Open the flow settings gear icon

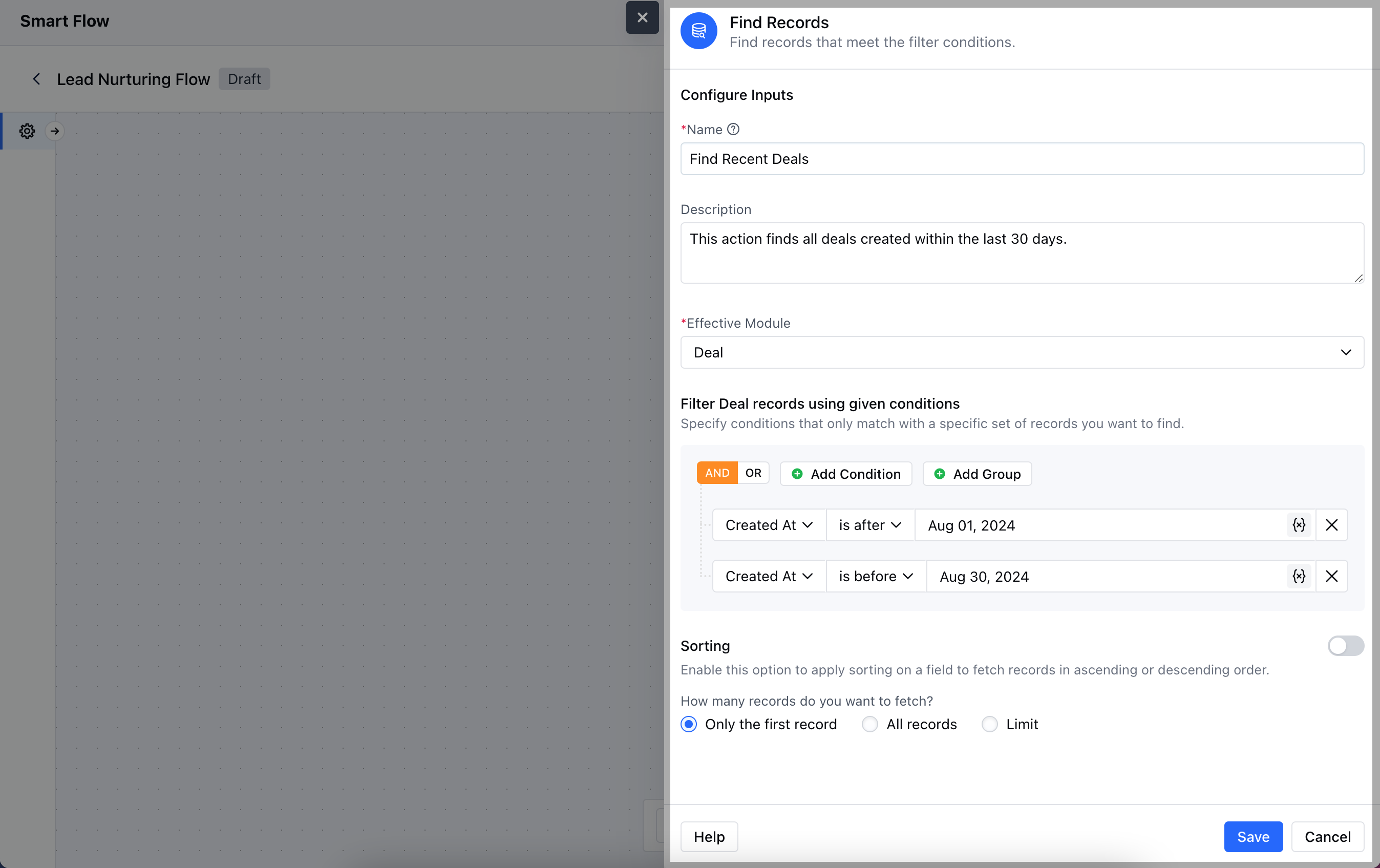[x=26, y=131]
